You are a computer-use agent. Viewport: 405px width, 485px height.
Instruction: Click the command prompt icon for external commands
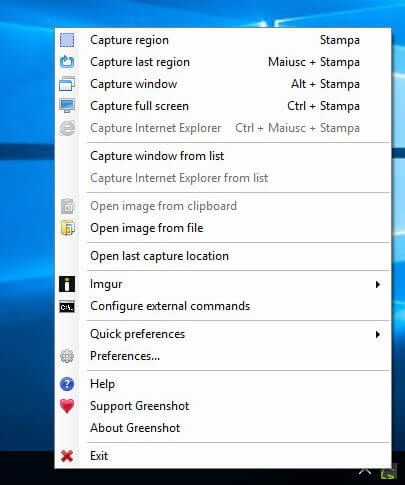click(67, 306)
